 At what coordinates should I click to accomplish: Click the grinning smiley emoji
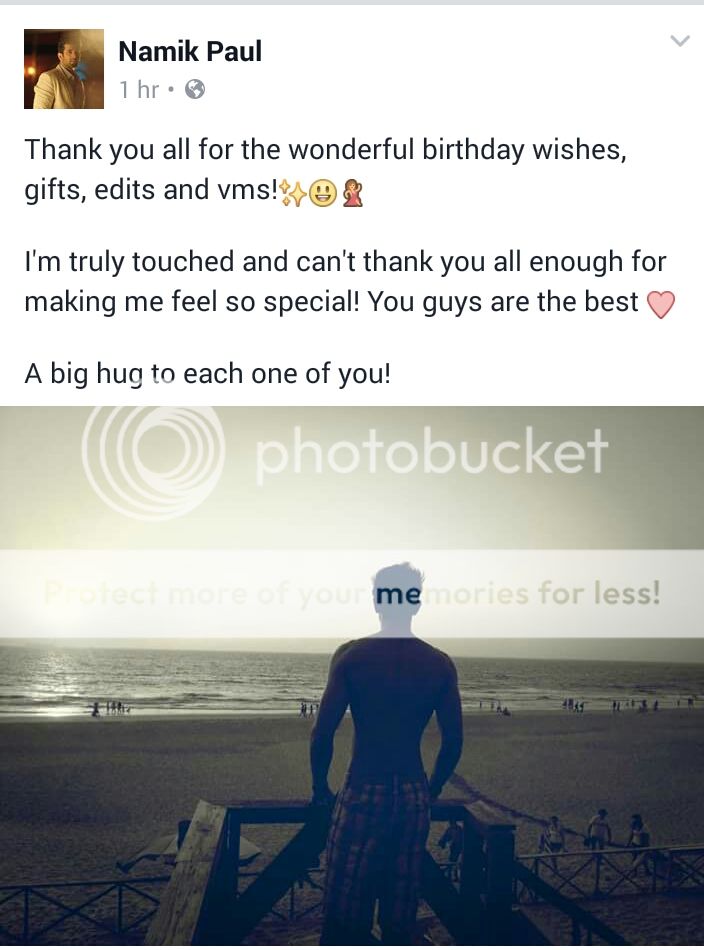(x=323, y=194)
